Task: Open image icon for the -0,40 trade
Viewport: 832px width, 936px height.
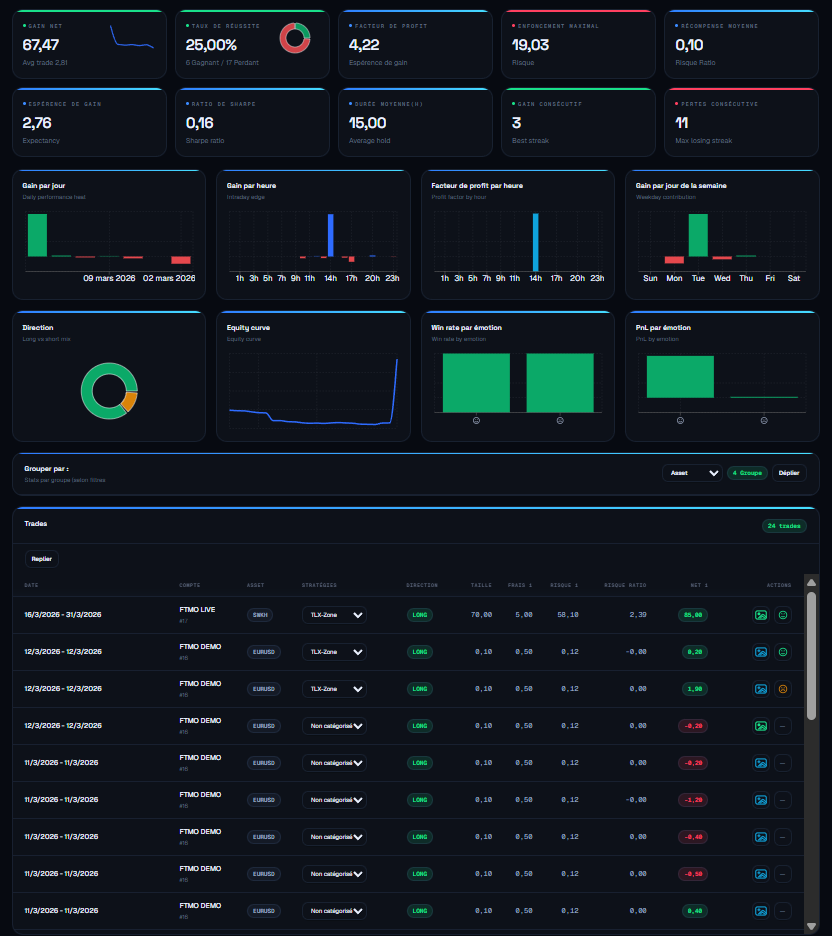Action: click(760, 837)
